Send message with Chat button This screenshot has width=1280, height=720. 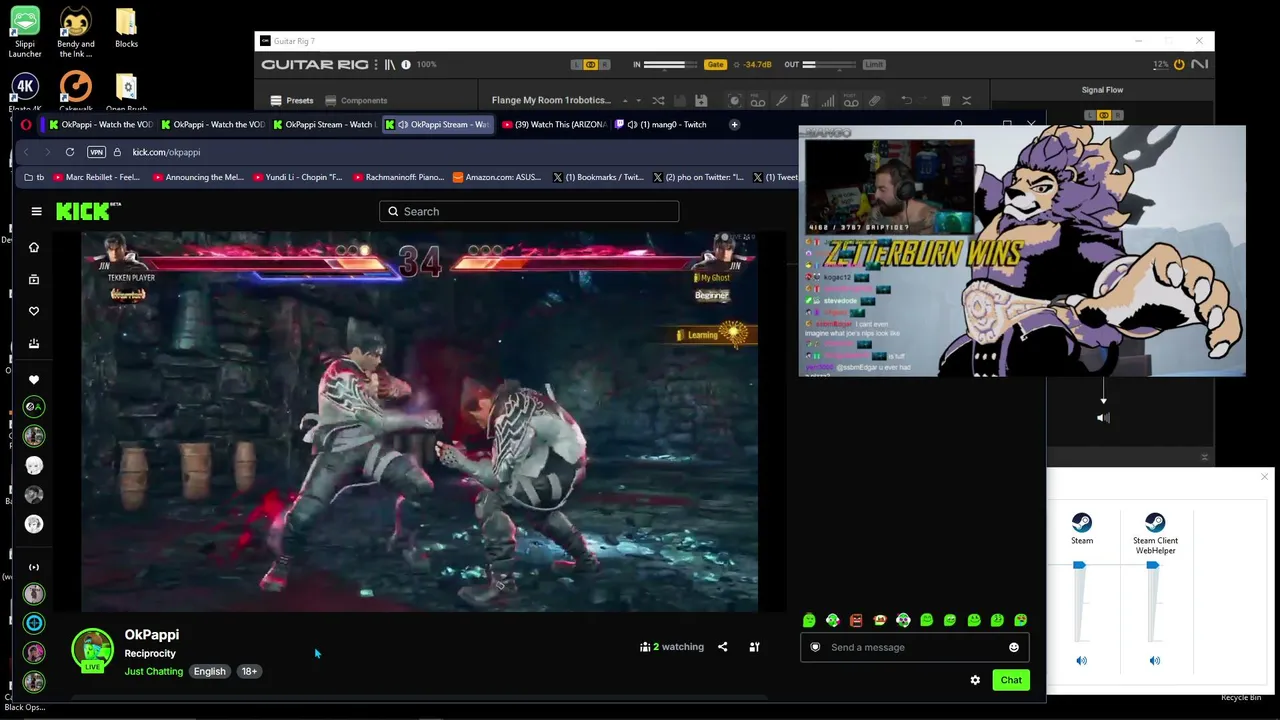1011,680
